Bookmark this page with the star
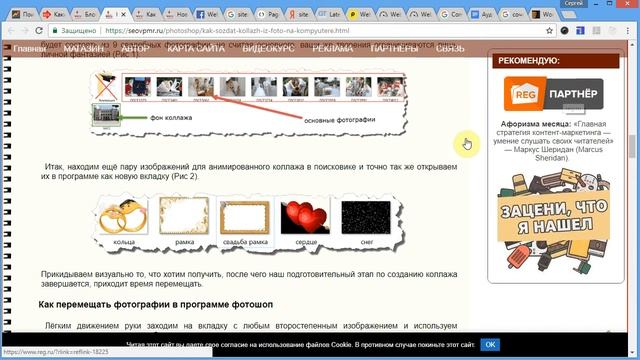This screenshot has height=360, width=640. [x=549, y=31]
